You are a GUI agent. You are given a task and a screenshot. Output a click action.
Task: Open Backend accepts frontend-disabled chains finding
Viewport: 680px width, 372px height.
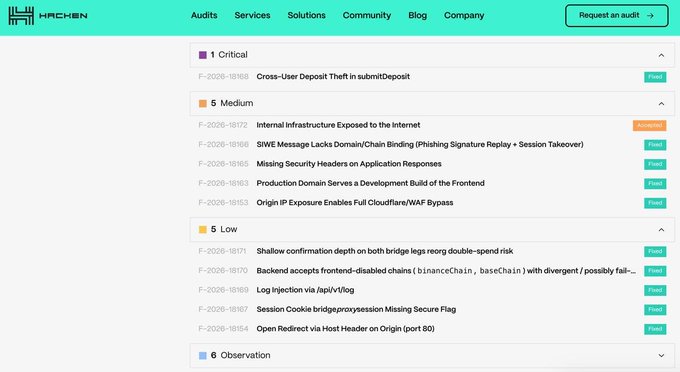point(446,271)
